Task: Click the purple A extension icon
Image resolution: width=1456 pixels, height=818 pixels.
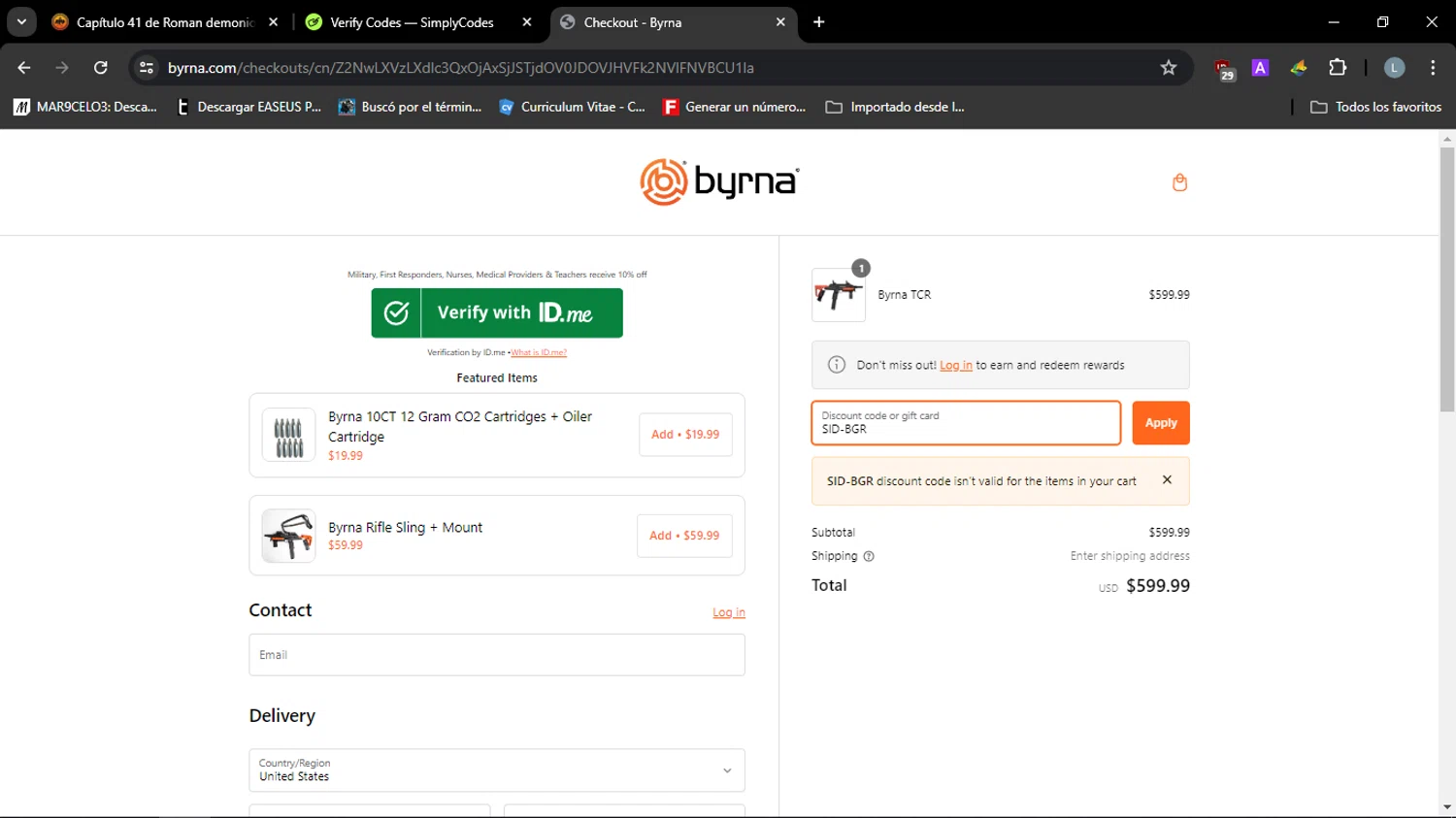Action: (1260, 68)
